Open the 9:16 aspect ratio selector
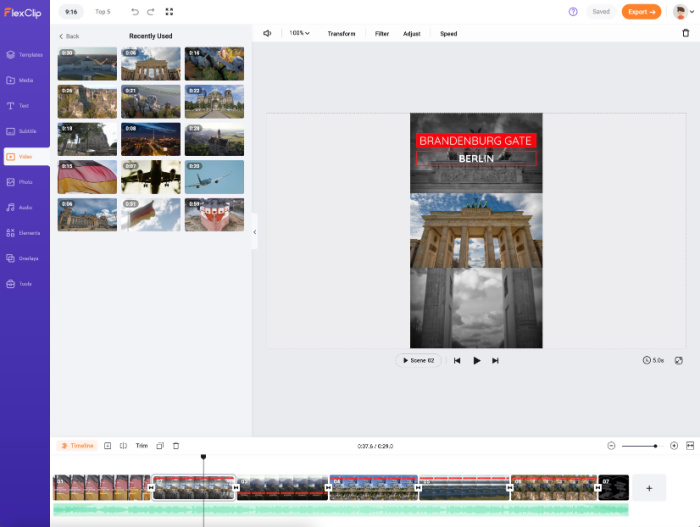 (73, 12)
